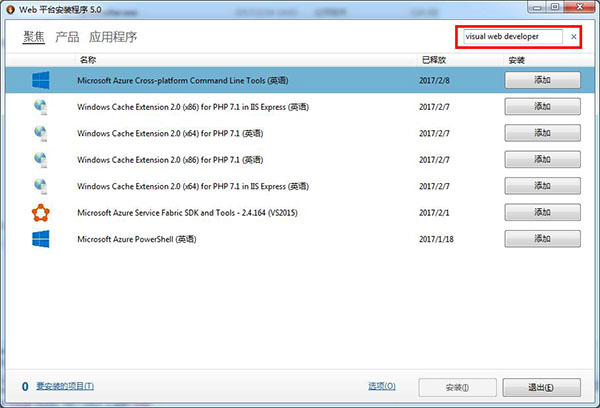This screenshot has height=408, width=600.
Task: Click the orange Service Fabric SDK icon
Action: [41, 213]
